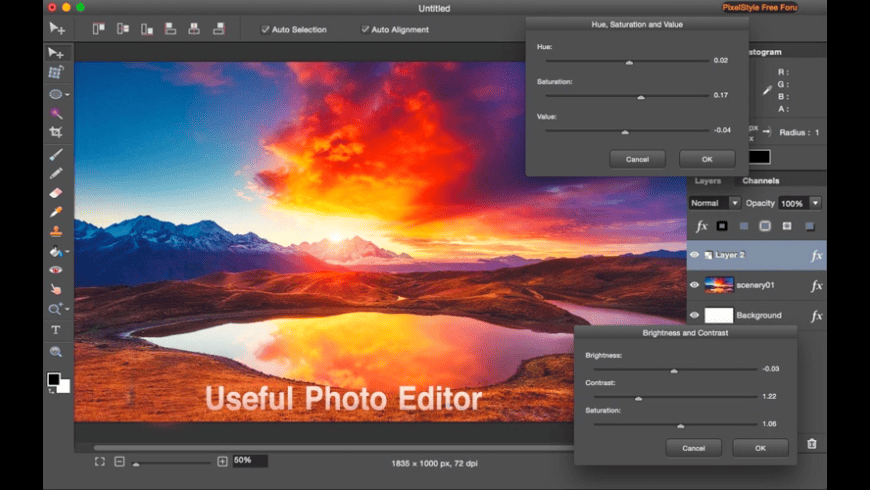This screenshot has height=490, width=870.
Task: Select the Paint Bucket tool
Action: tap(55, 251)
